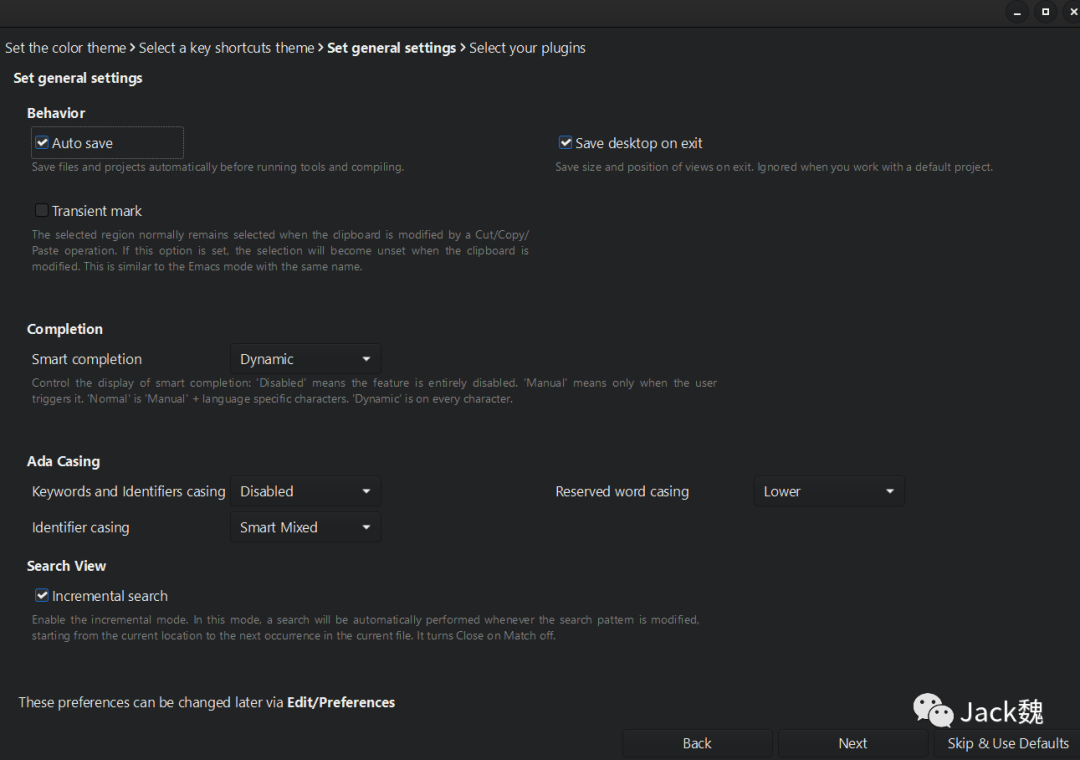Maximize the setup wizard window
This screenshot has height=760, width=1080.
(1045, 12)
